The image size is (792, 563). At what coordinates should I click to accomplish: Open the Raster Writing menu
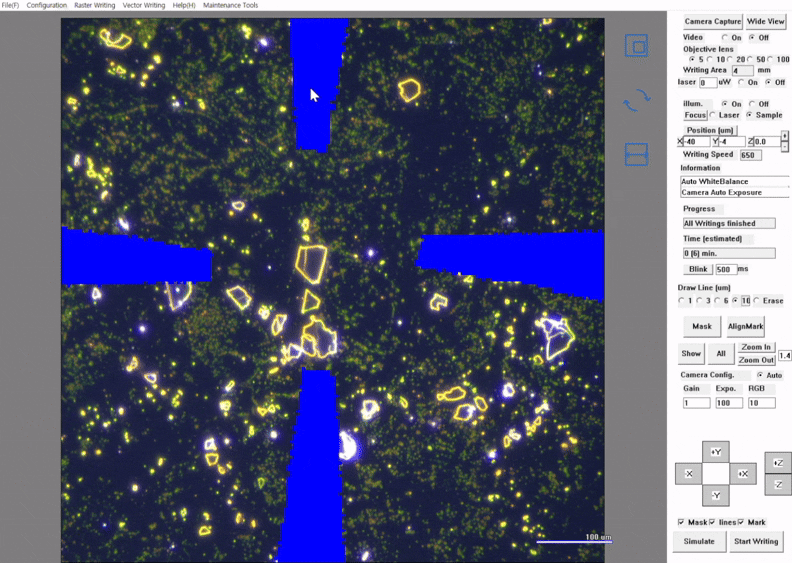click(94, 5)
